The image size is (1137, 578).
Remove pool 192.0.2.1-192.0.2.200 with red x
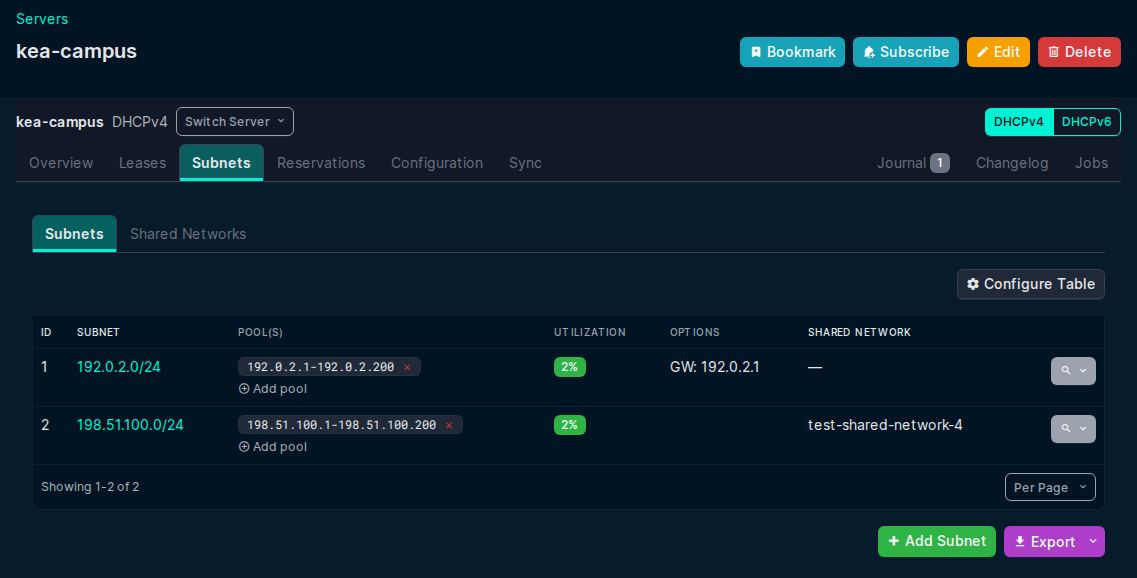(x=407, y=367)
